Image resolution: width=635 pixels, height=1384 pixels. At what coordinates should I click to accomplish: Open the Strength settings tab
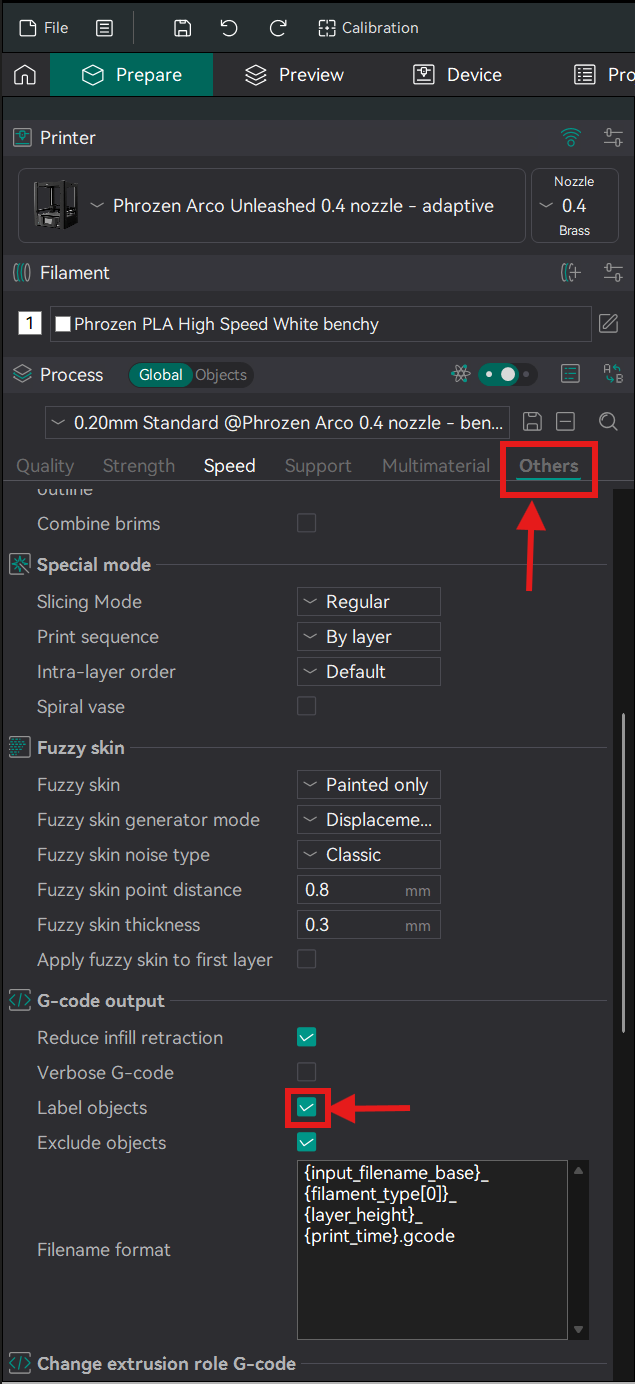click(x=139, y=466)
